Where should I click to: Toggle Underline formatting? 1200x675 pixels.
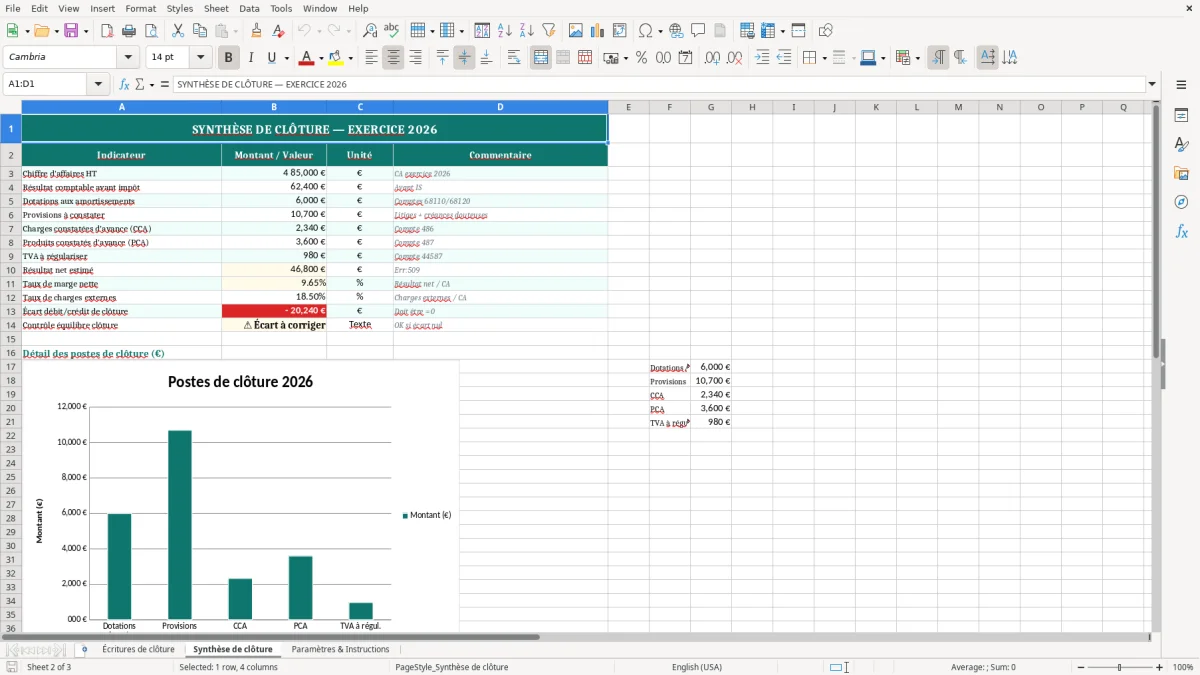click(271, 58)
